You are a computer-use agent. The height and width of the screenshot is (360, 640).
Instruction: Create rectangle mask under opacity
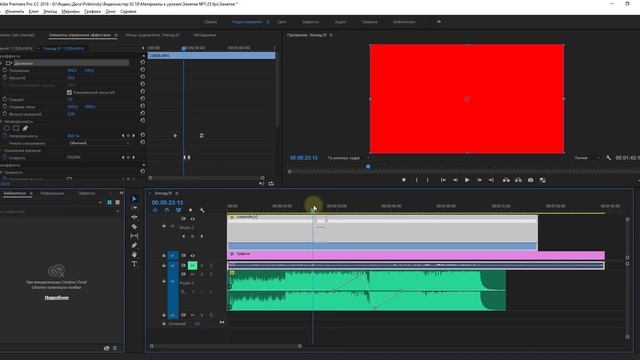pyautogui.click(x=16, y=128)
